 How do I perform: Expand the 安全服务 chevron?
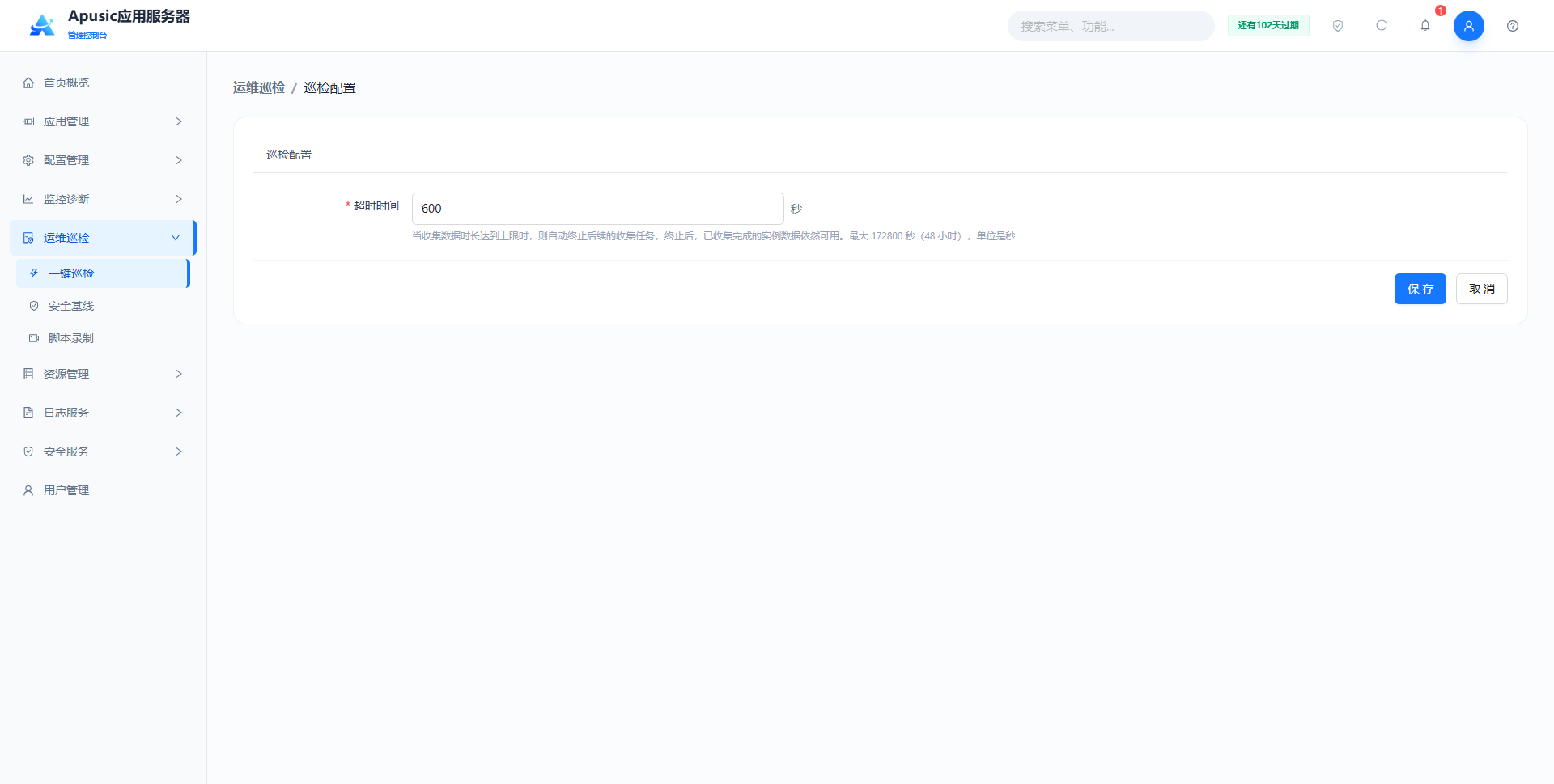tap(179, 451)
